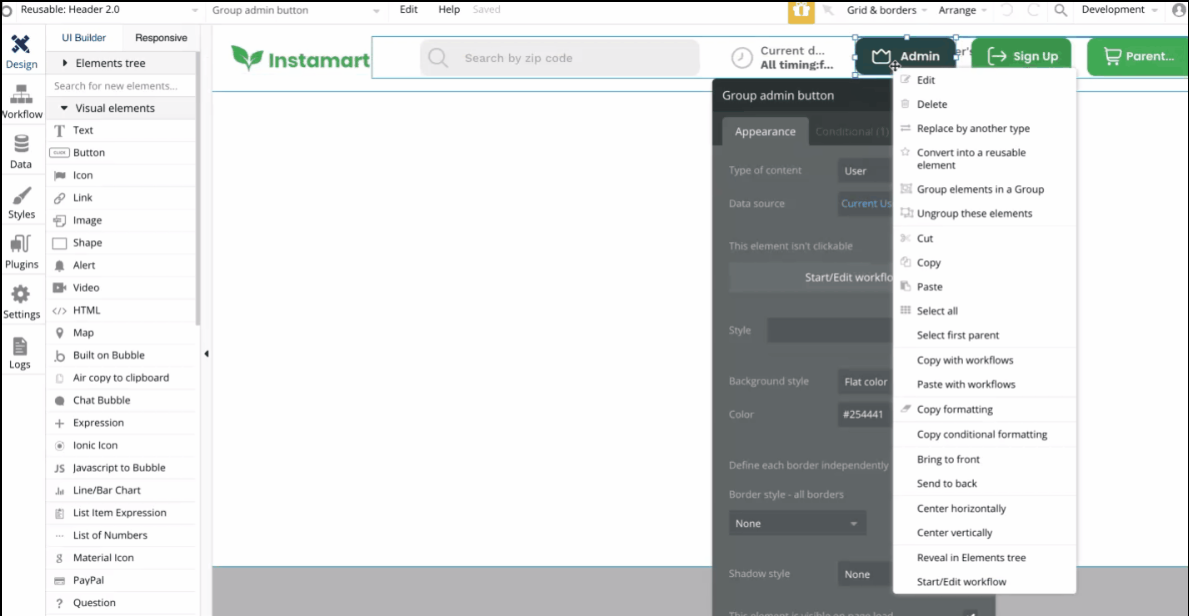This screenshot has height=616, width=1189.
Task: Click the search magnifier in top bar
Action: click(x=1061, y=11)
